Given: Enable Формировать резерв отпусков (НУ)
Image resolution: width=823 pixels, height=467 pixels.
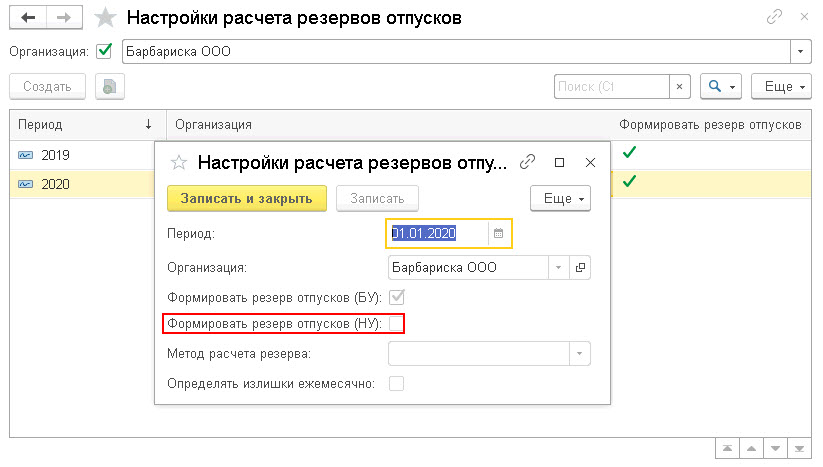Looking at the screenshot, I should (396, 324).
